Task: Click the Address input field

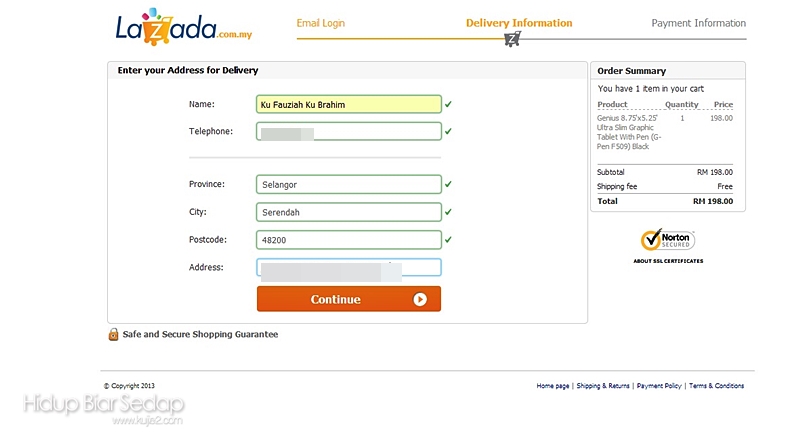Action: click(348, 267)
